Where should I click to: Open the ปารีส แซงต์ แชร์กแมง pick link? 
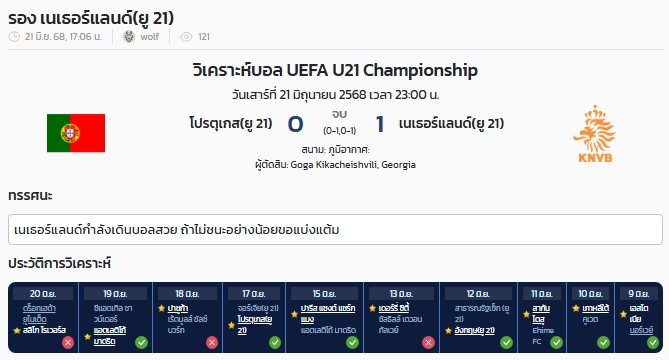tap(328, 314)
